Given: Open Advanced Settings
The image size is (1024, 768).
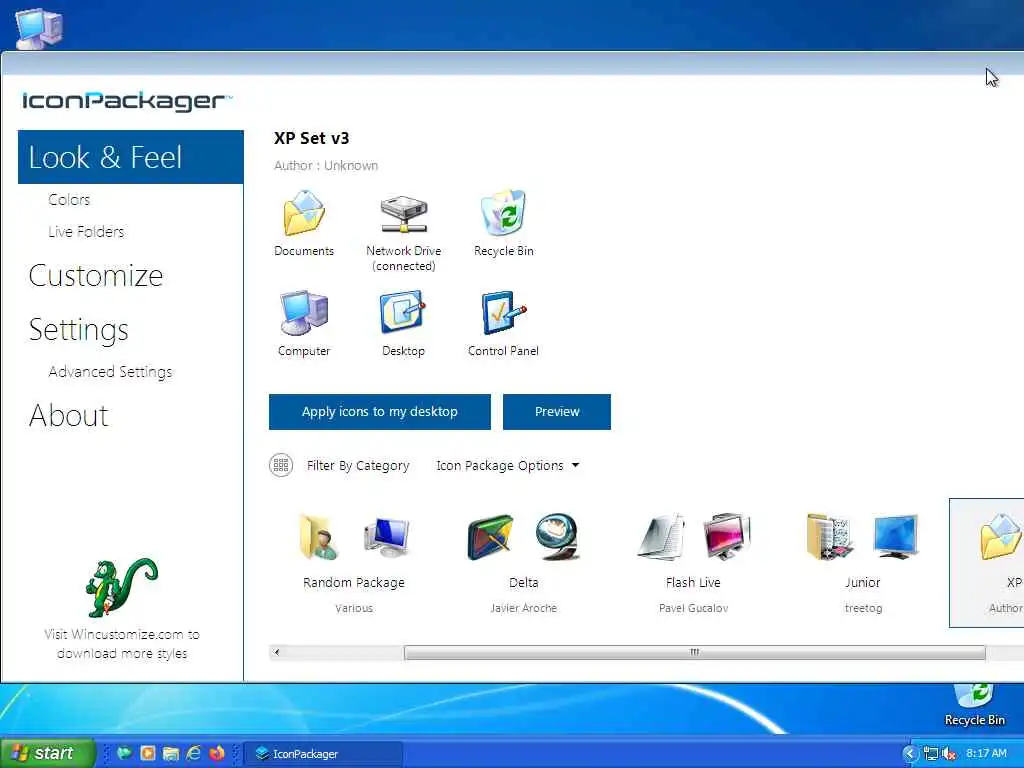Looking at the screenshot, I should click(x=110, y=372).
